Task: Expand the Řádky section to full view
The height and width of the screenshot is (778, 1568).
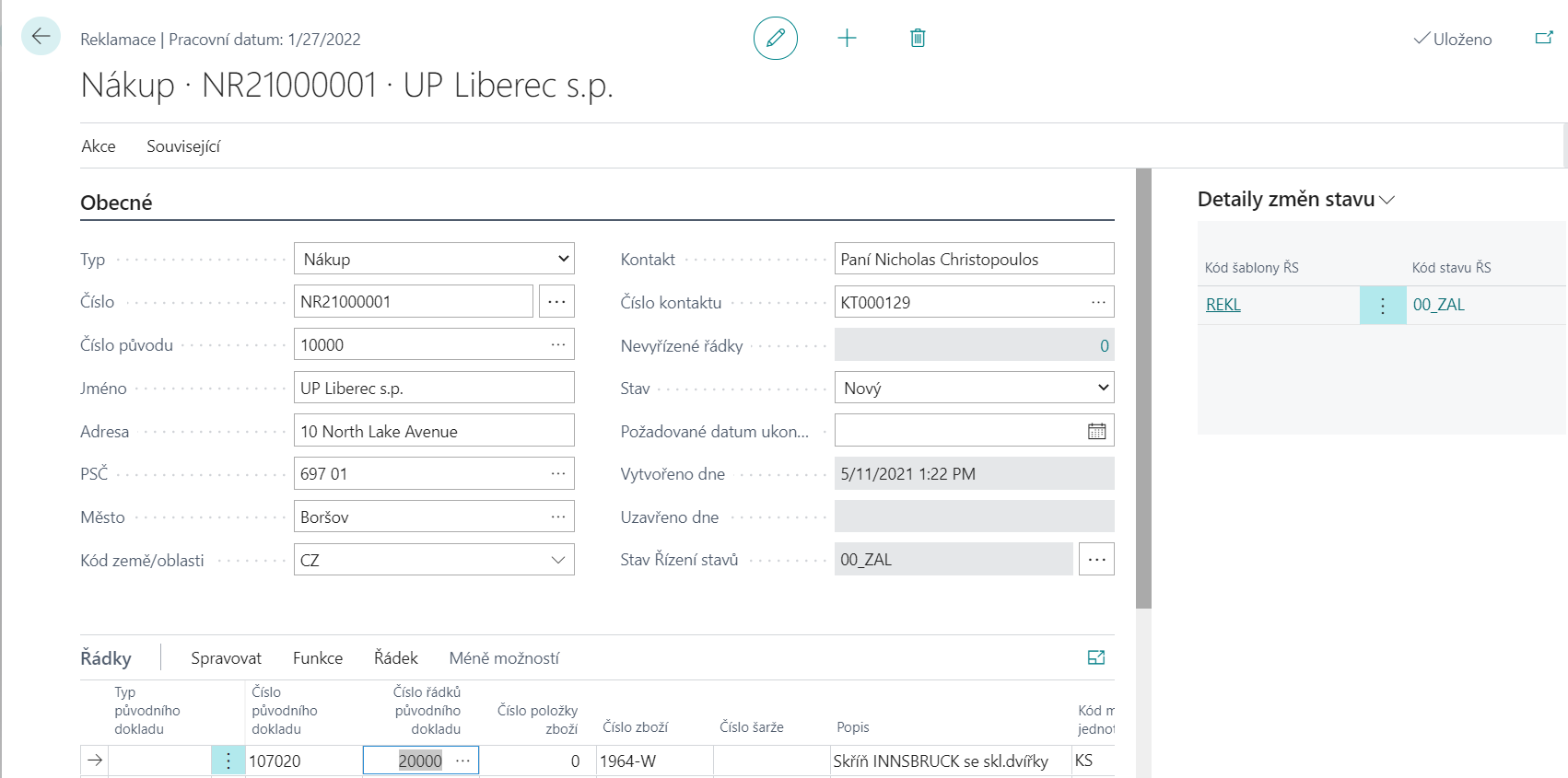Action: tap(1096, 657)
